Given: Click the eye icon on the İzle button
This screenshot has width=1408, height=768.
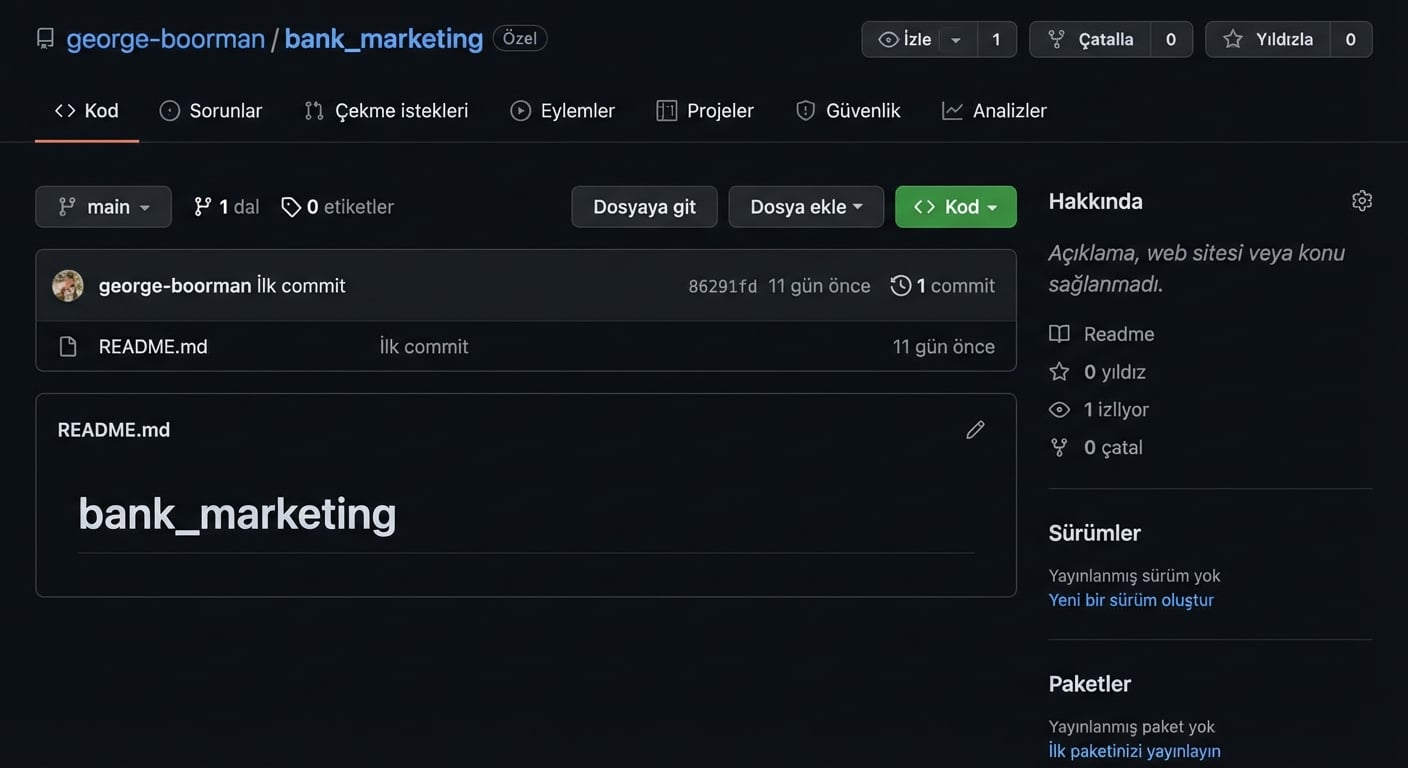Looking at the screenshot, I should click(x=888, y=39).
